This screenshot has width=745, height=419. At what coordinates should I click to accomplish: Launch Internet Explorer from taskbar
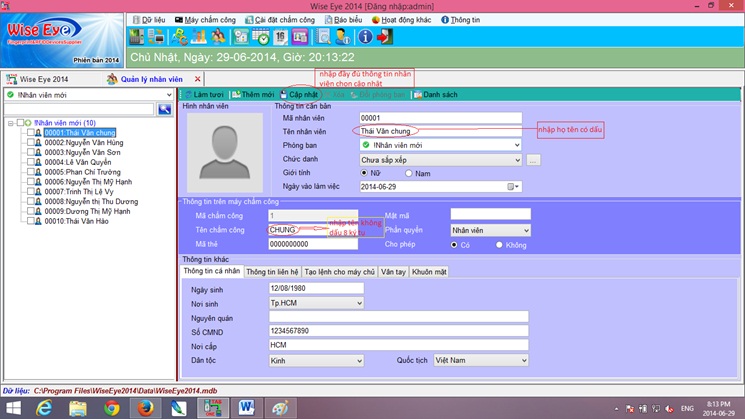click(44, 408)
